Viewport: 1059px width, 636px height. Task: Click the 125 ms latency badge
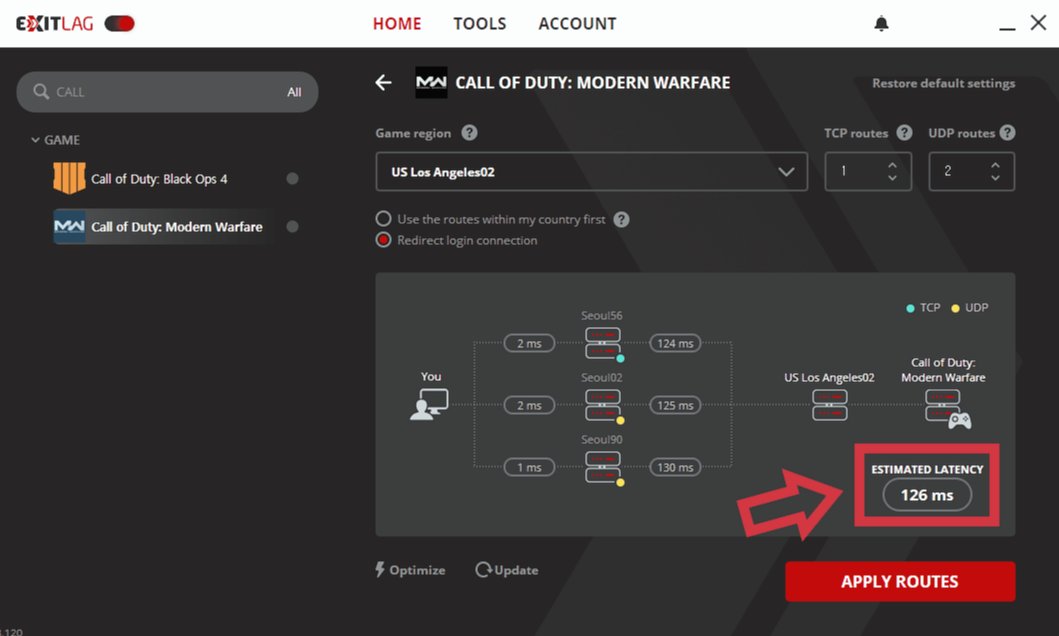pyautogui.click(x=675, y=405)
